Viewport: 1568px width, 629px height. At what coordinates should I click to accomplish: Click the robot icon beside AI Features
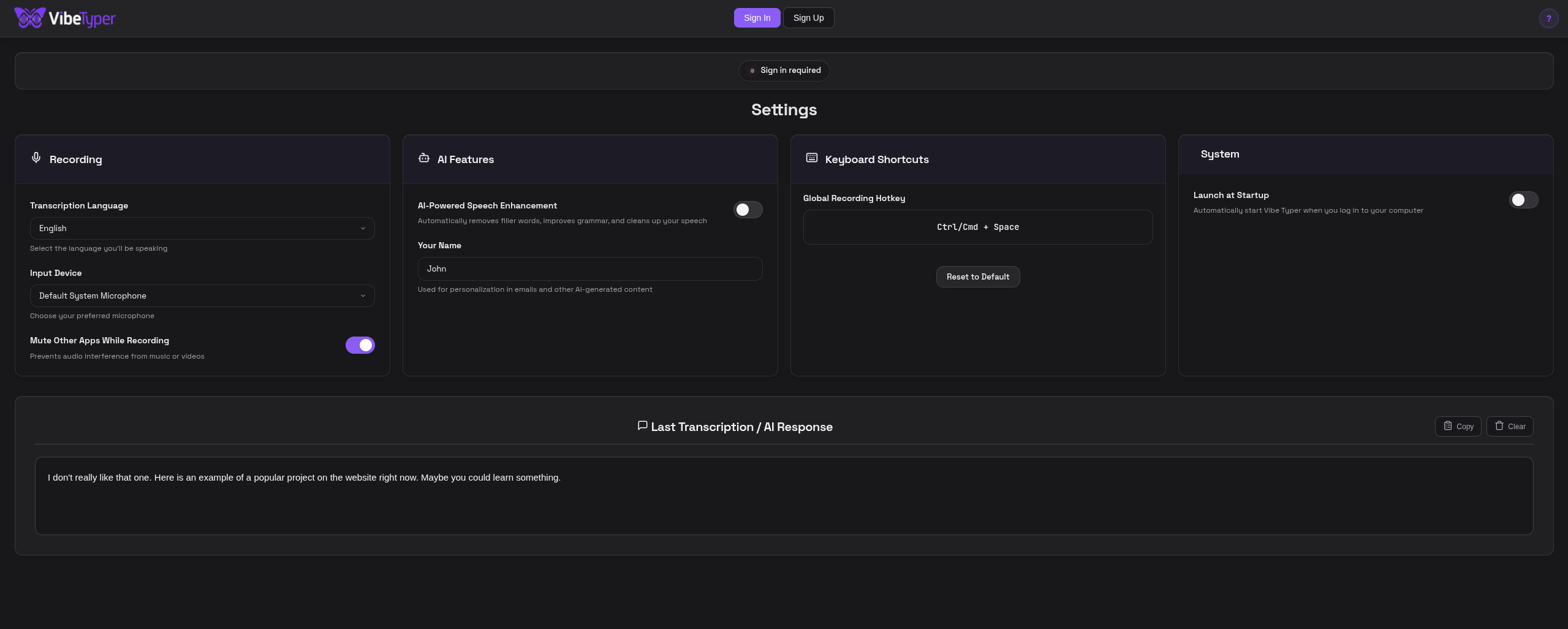[424, 158]
